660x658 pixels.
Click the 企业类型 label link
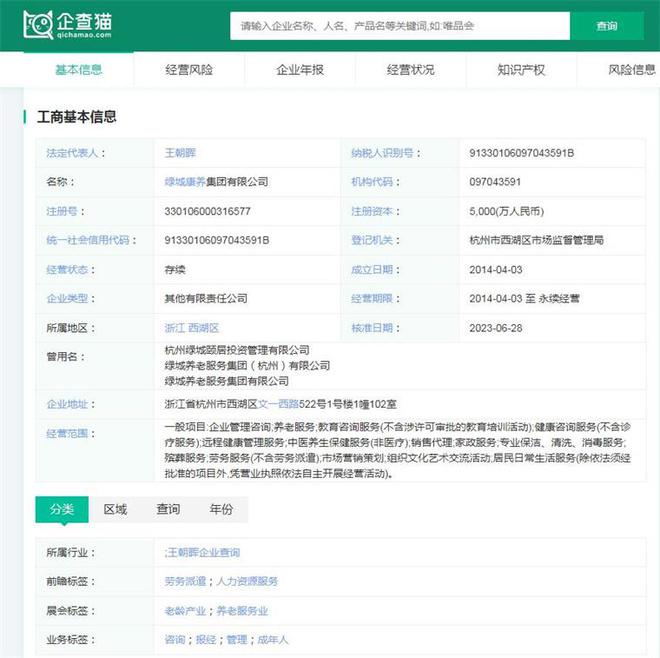click(67, 298)
